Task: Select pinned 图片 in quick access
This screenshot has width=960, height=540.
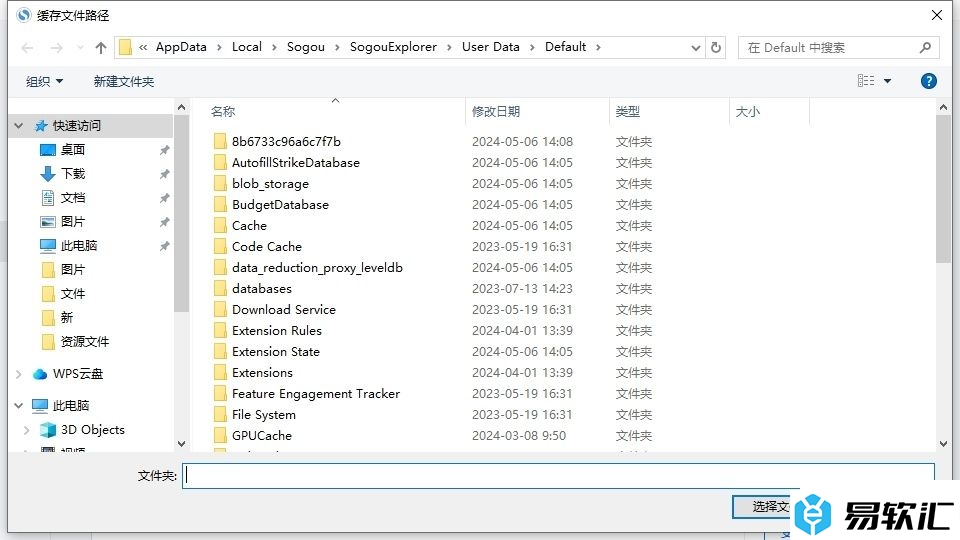Action: click(x=72, y=221)
